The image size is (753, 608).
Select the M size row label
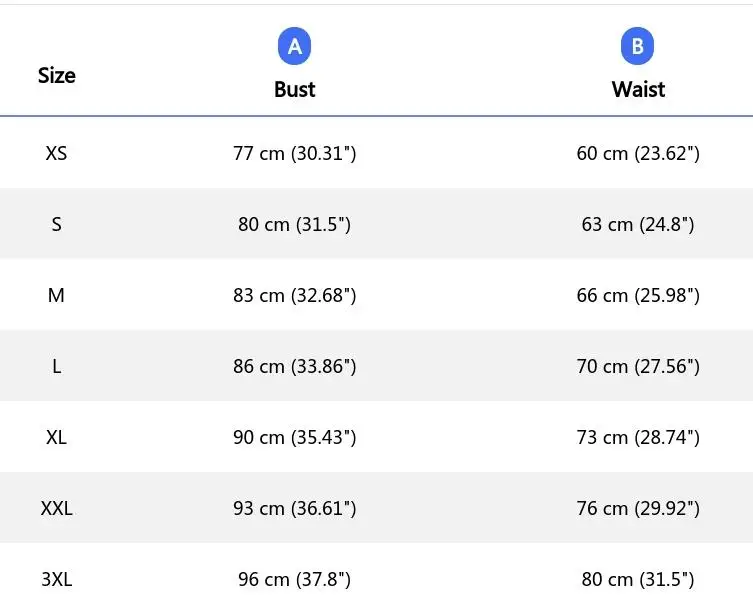(x=56, y=295)
